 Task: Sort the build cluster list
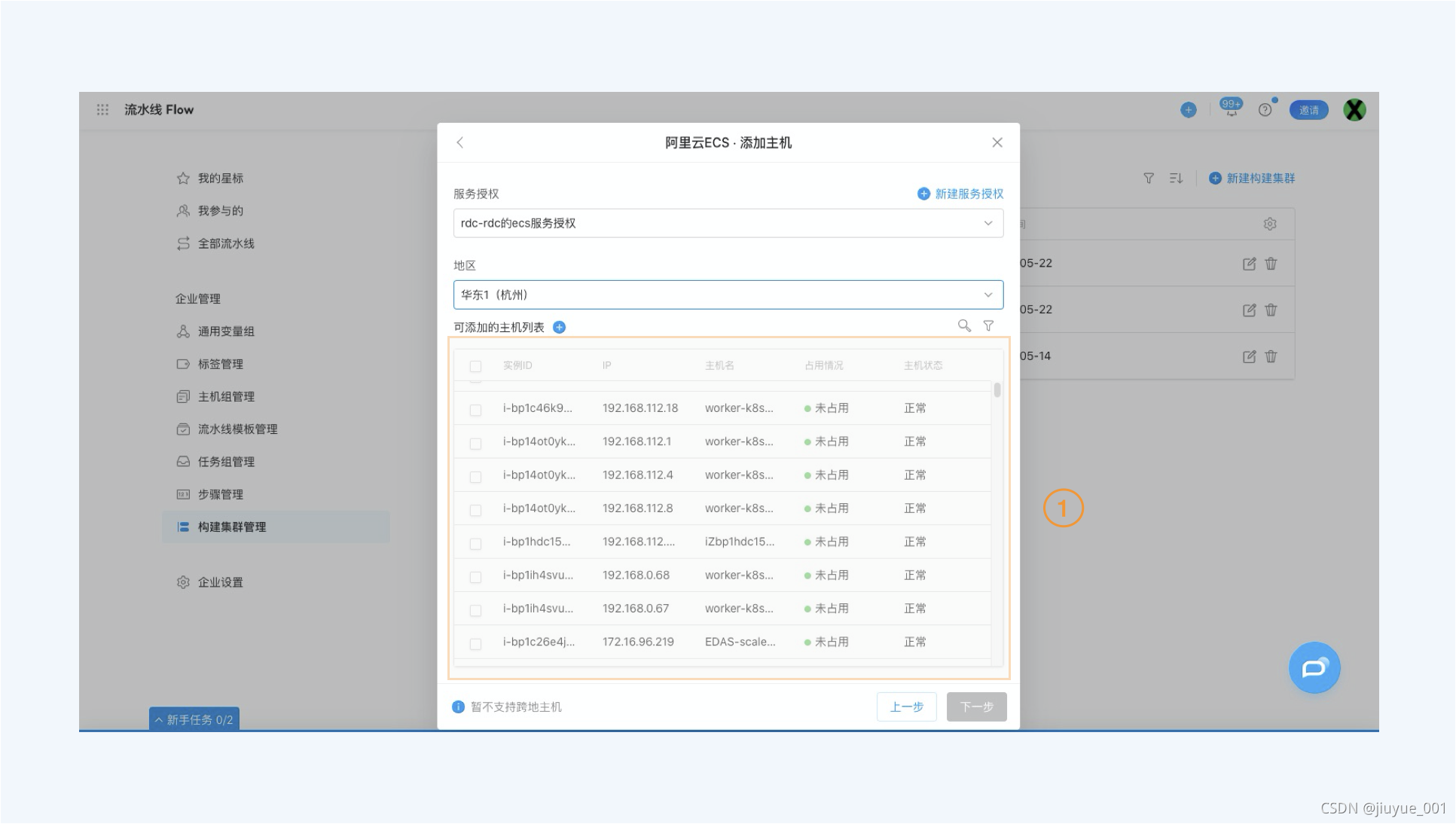(x=1176, y=179)
